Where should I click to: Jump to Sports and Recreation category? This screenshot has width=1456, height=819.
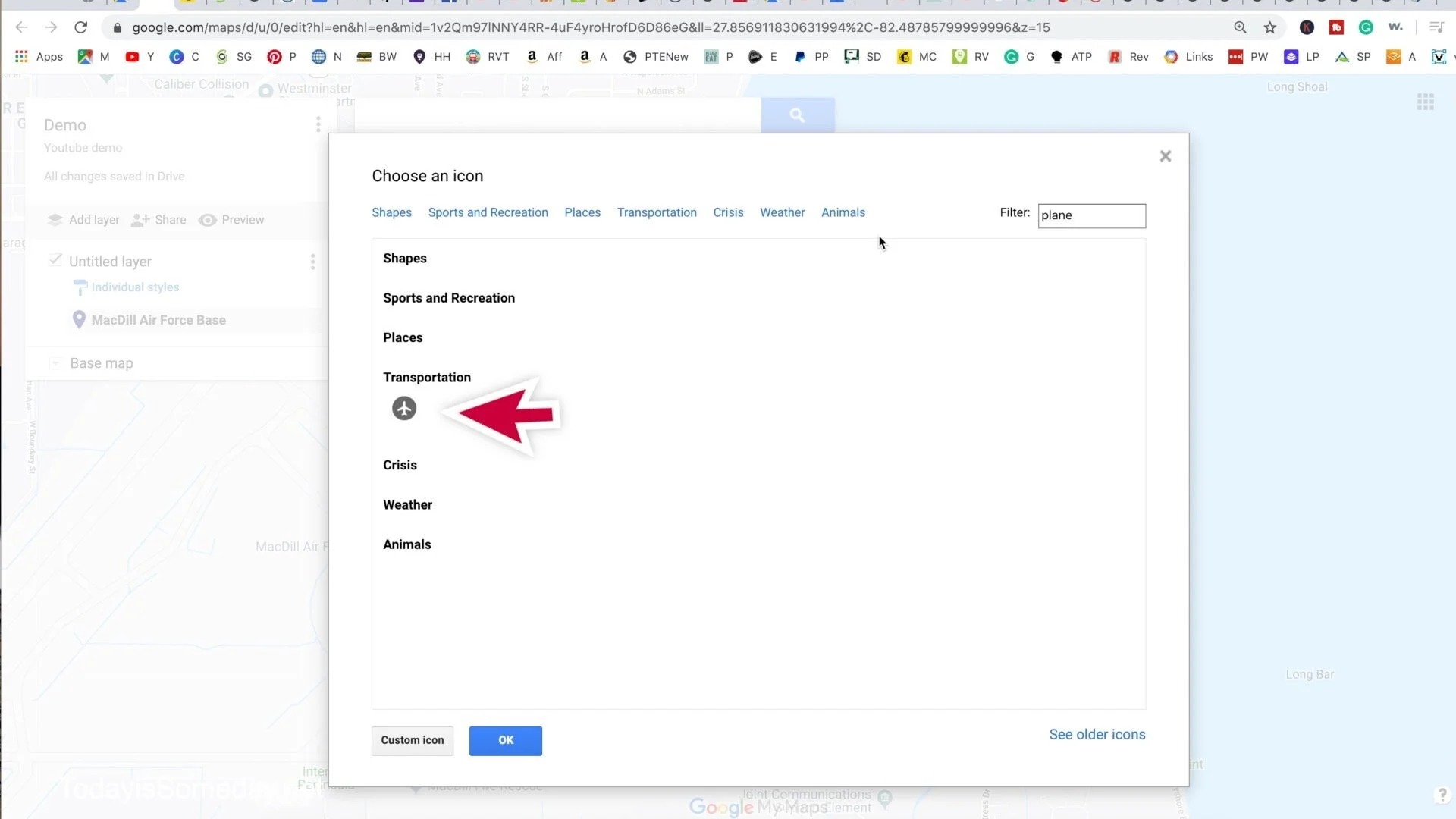488,212
